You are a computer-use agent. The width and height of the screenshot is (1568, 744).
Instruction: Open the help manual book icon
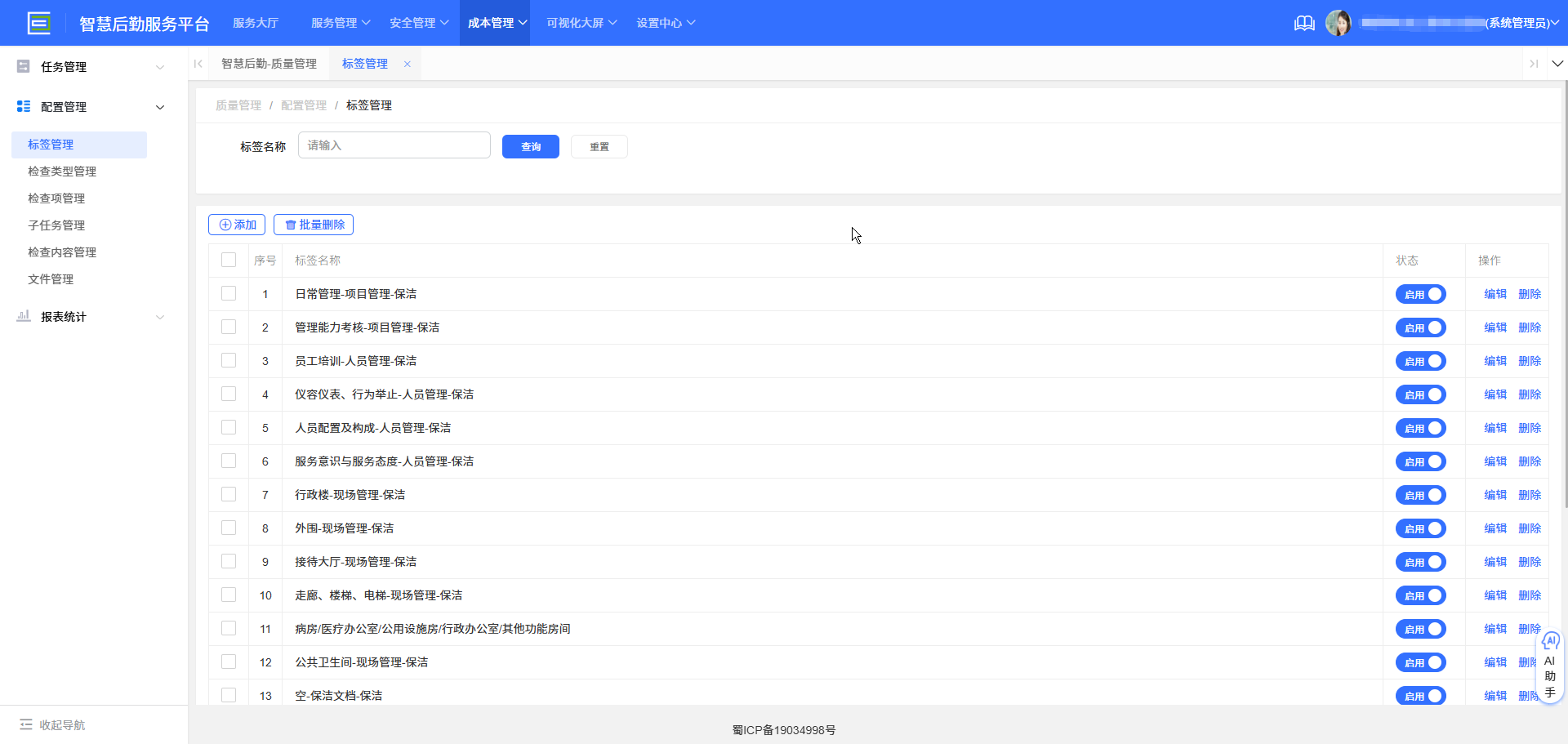1303,23
